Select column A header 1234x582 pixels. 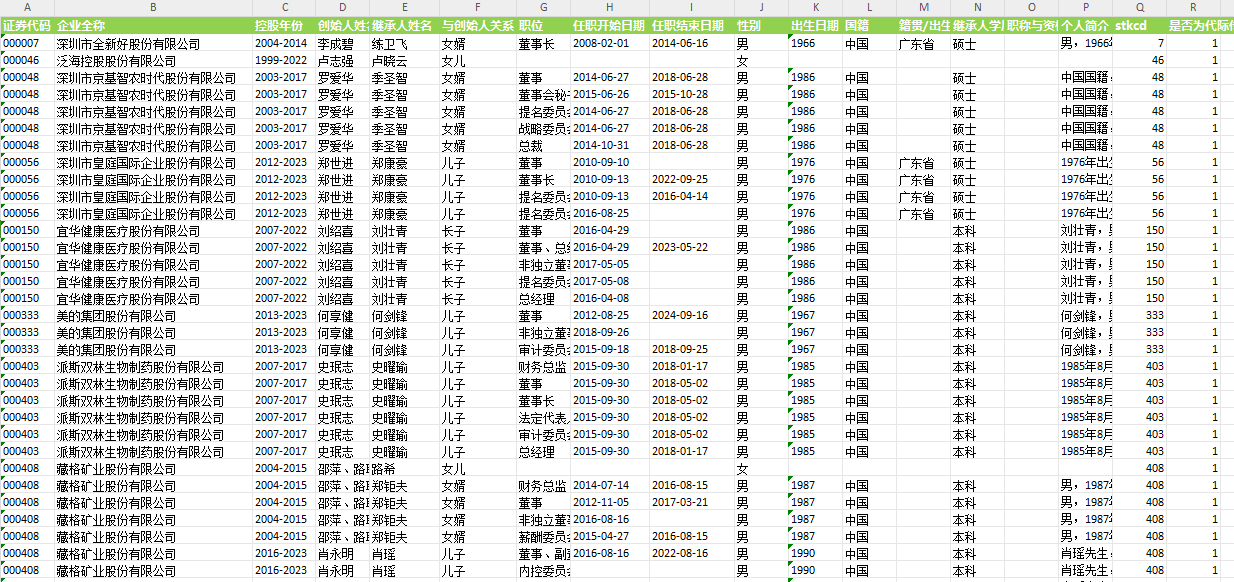27,7
